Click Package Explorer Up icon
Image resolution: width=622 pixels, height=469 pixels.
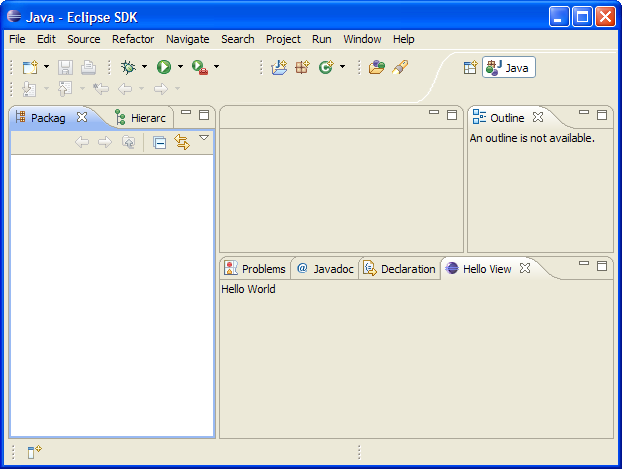[129, 142]
